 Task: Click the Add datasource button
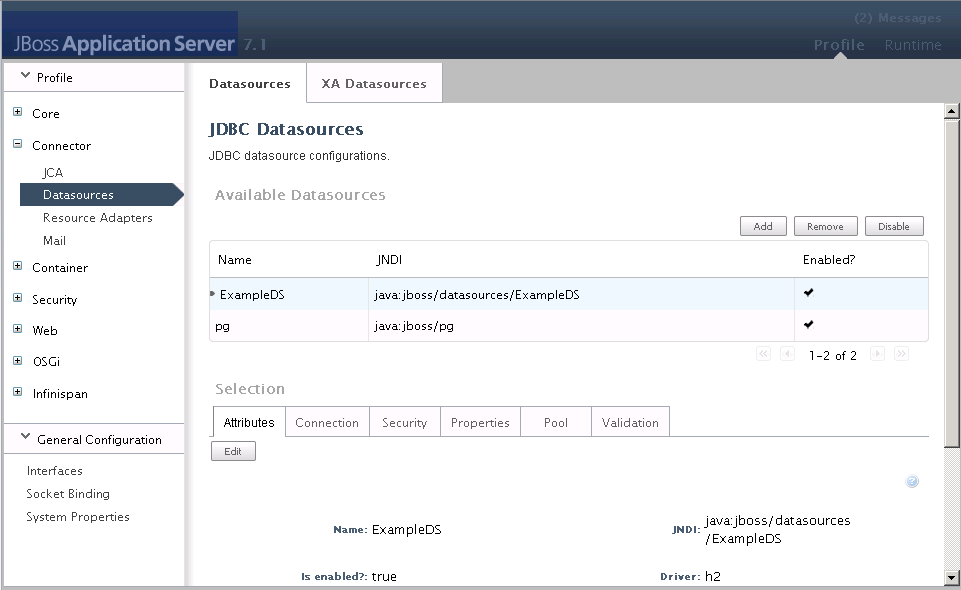tap(763, 226)
